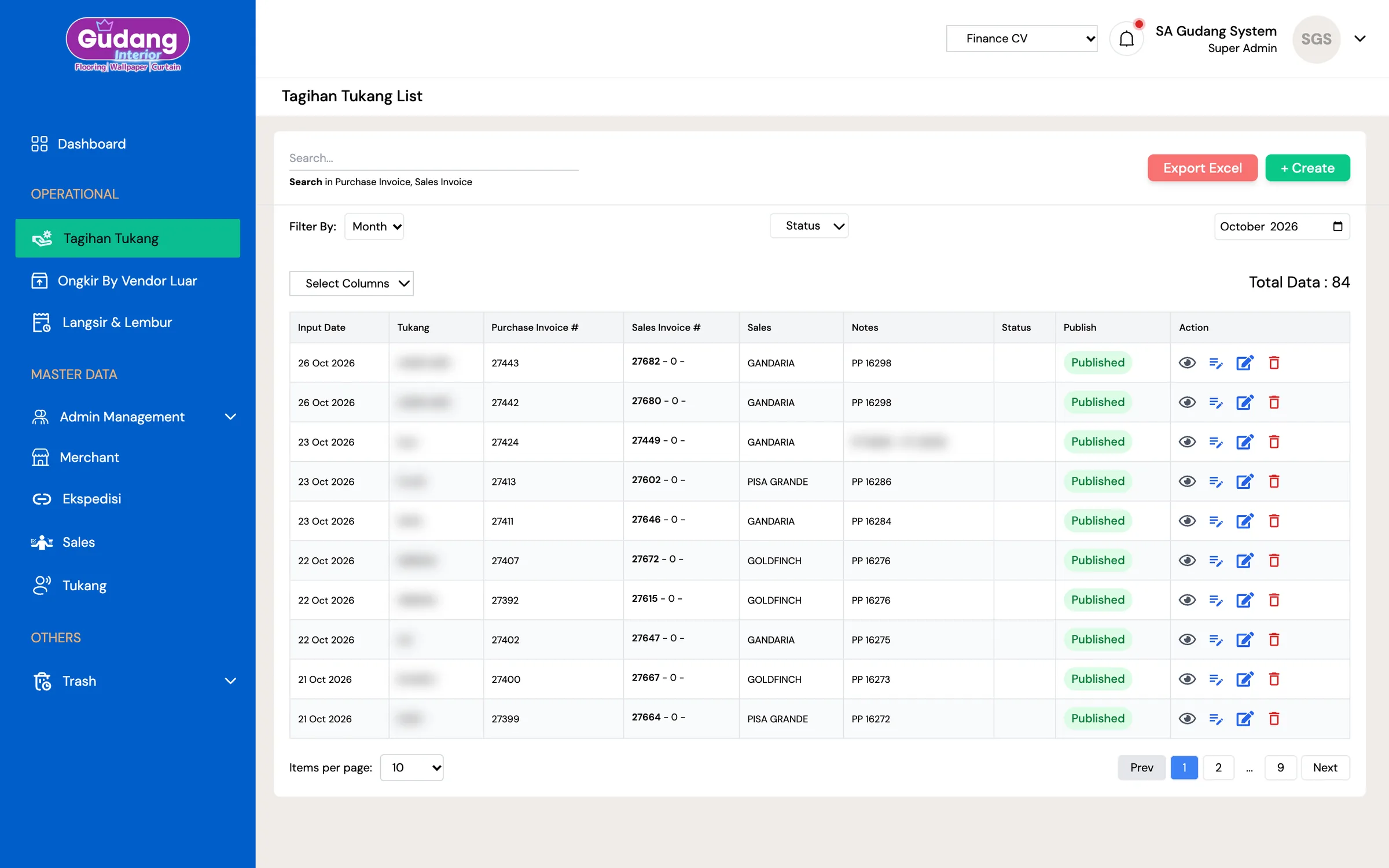Delete the row with purchase invoice 27411
Screen dimensions: 1389x868
[1274, 521]
